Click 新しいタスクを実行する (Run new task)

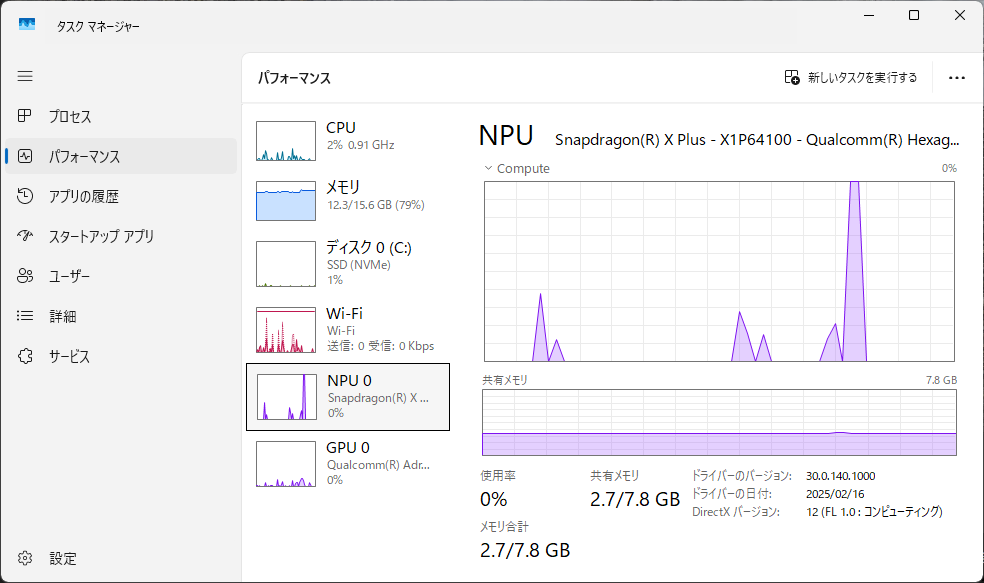(851, 78)
